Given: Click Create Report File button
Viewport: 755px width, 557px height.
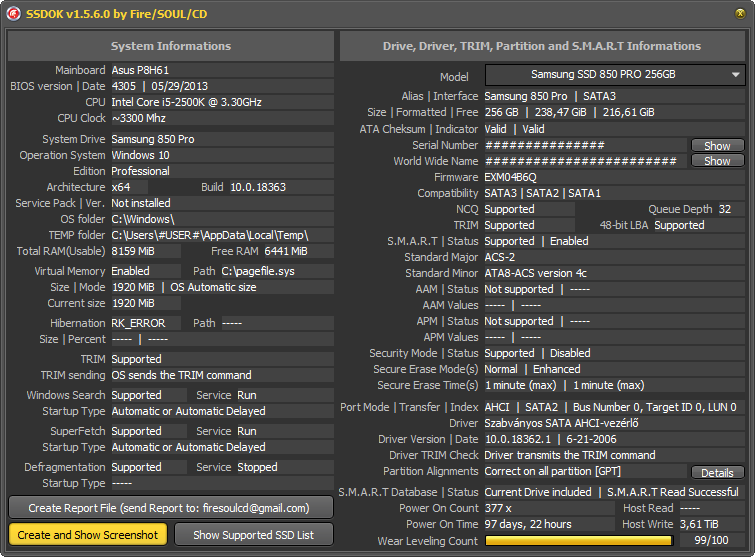Looking at the screenshot, I should (171, 508).
